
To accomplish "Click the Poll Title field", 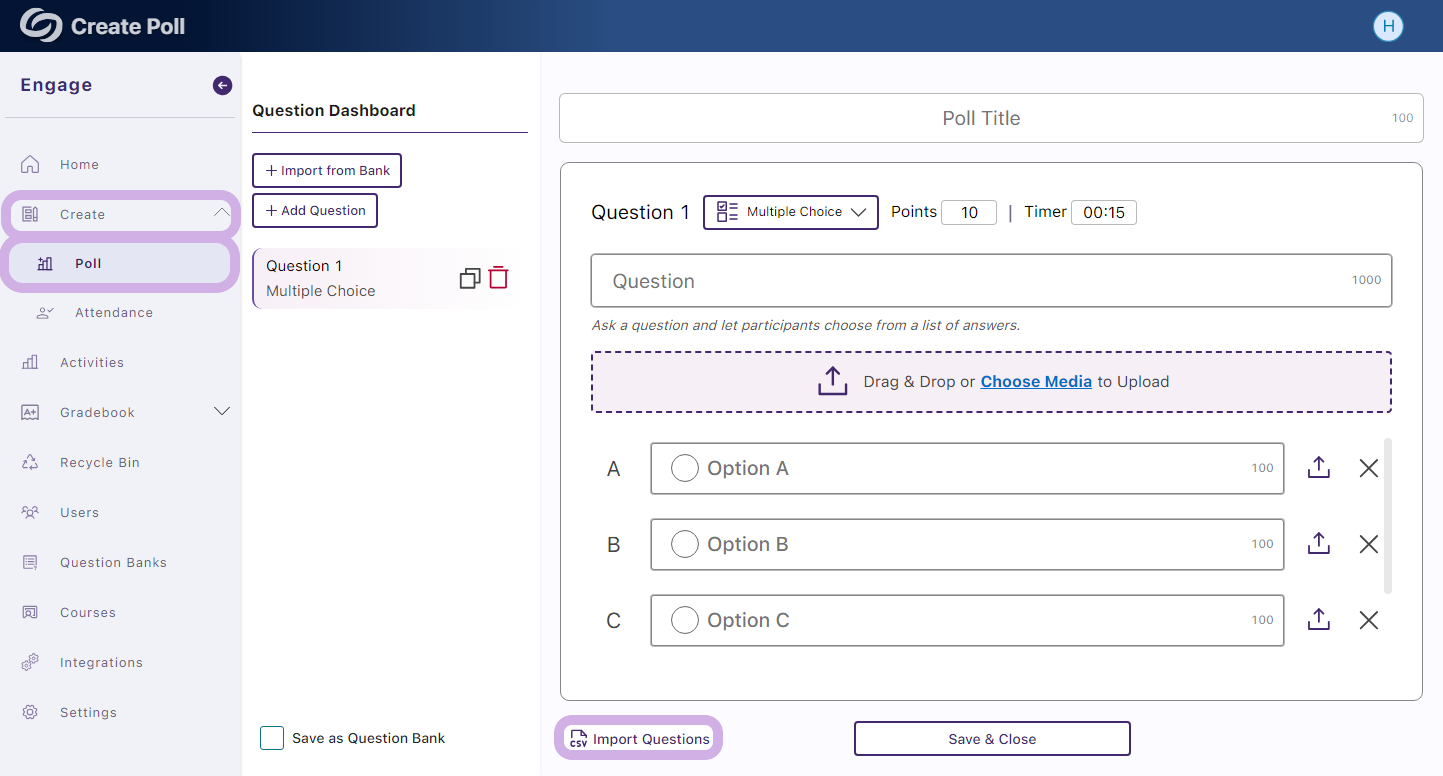I will (x=980, y=118).
